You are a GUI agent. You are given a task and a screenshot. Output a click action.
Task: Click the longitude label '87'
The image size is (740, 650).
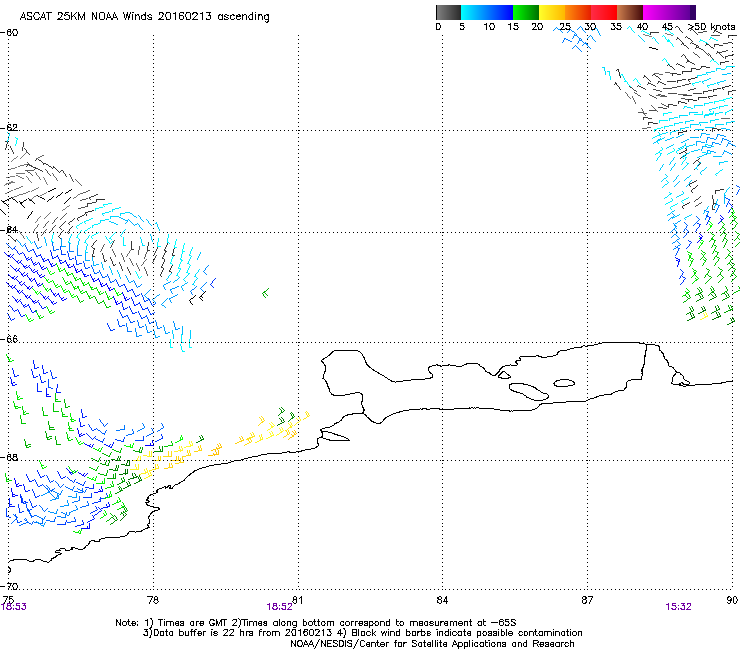coord(587,599)
